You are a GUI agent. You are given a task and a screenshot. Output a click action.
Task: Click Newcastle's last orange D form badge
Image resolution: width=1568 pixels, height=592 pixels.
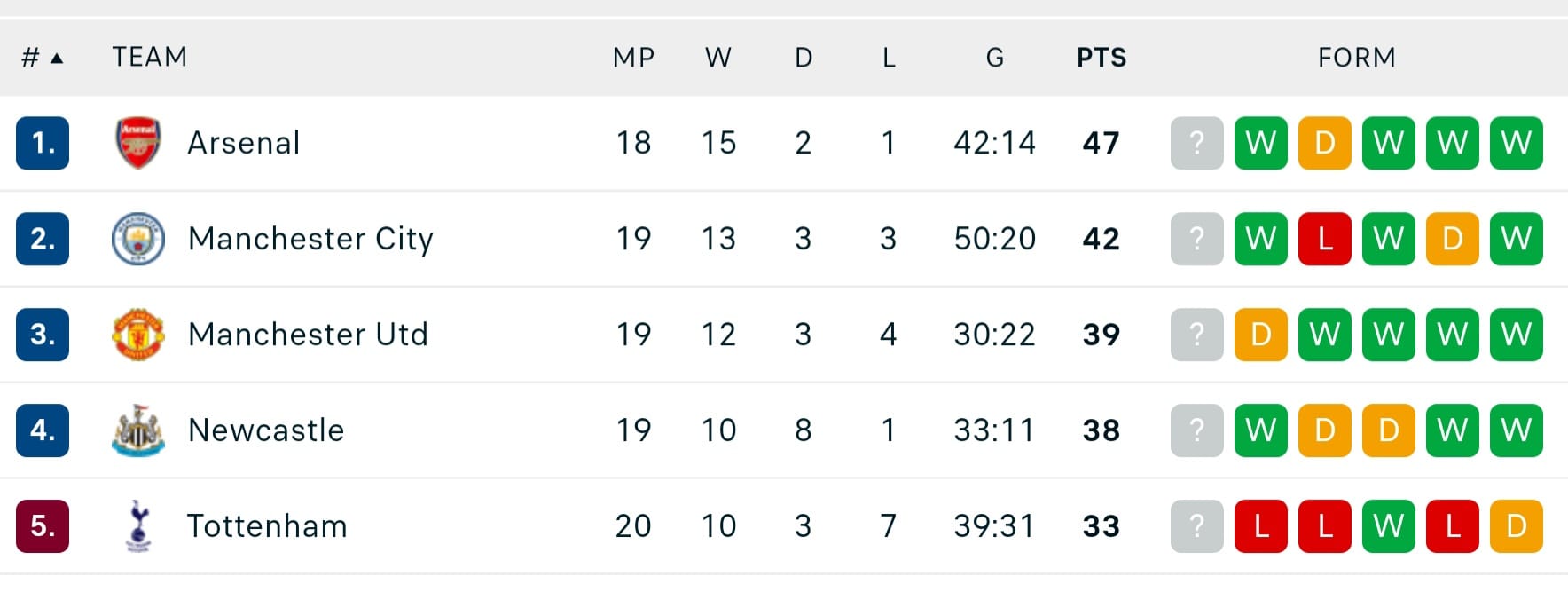(1389, 430)
